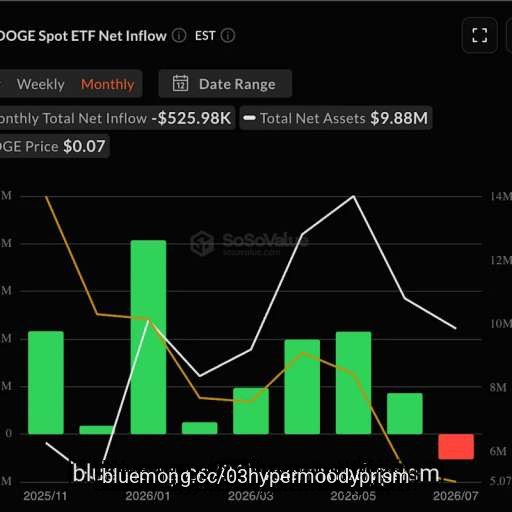Select the tall green 2026/01 bar
This screenshot has width=512, height=512.
148,337
